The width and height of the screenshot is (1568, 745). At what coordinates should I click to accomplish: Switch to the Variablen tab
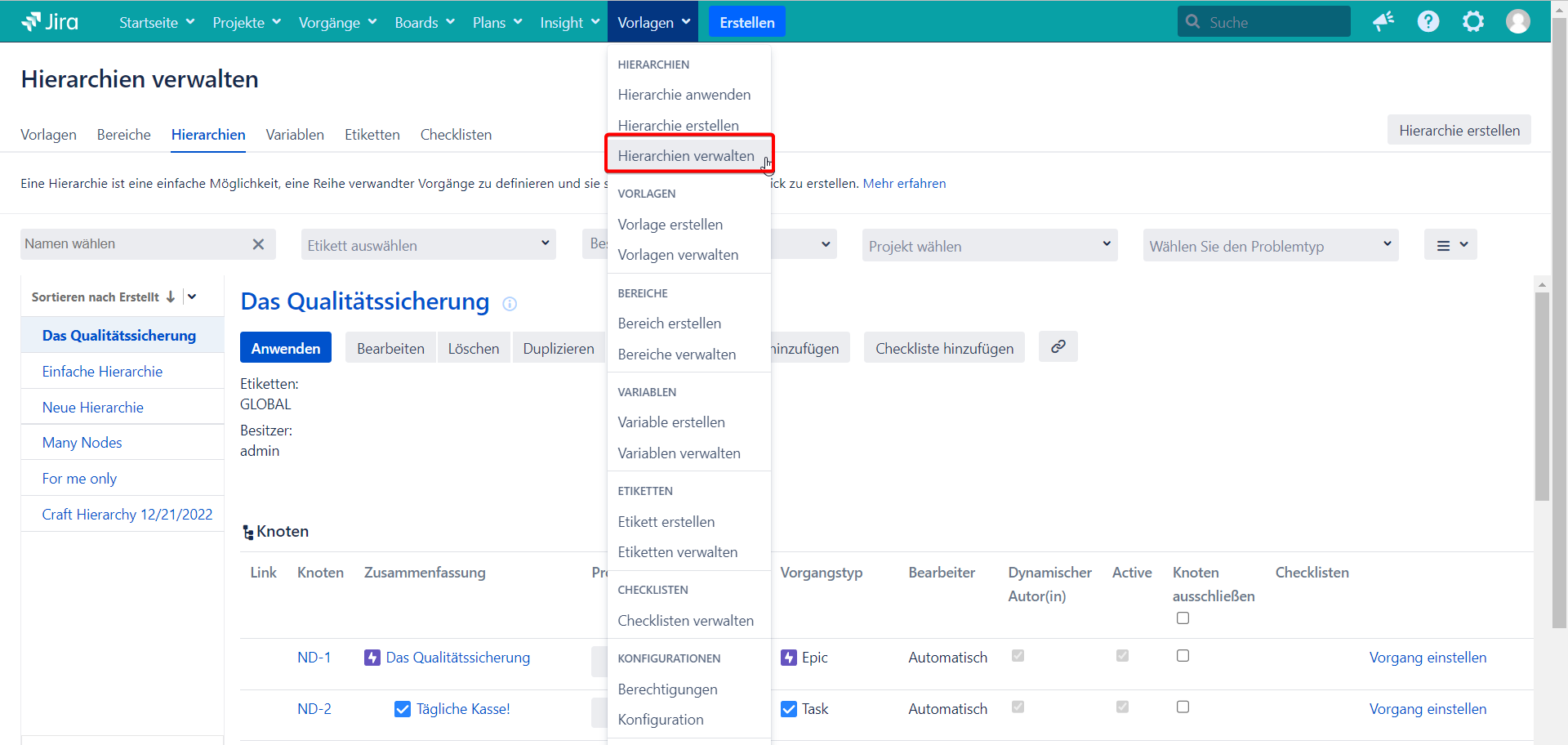pyautogui.click(x=295, y=135)
